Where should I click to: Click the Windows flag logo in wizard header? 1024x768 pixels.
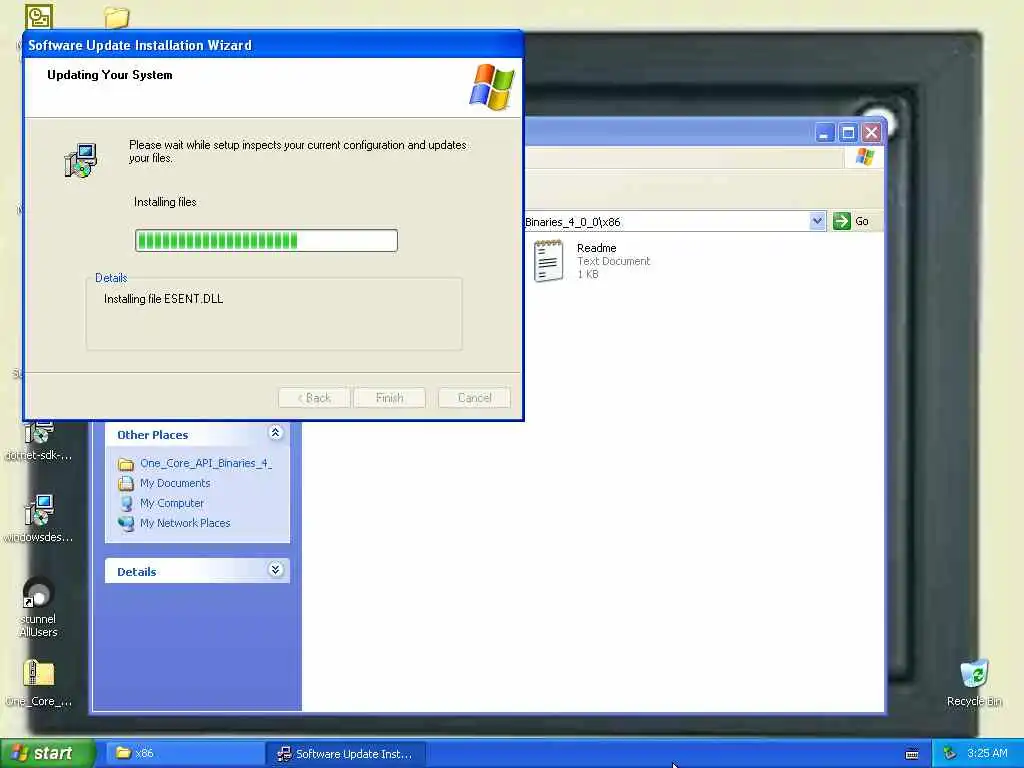coord(492,87)
